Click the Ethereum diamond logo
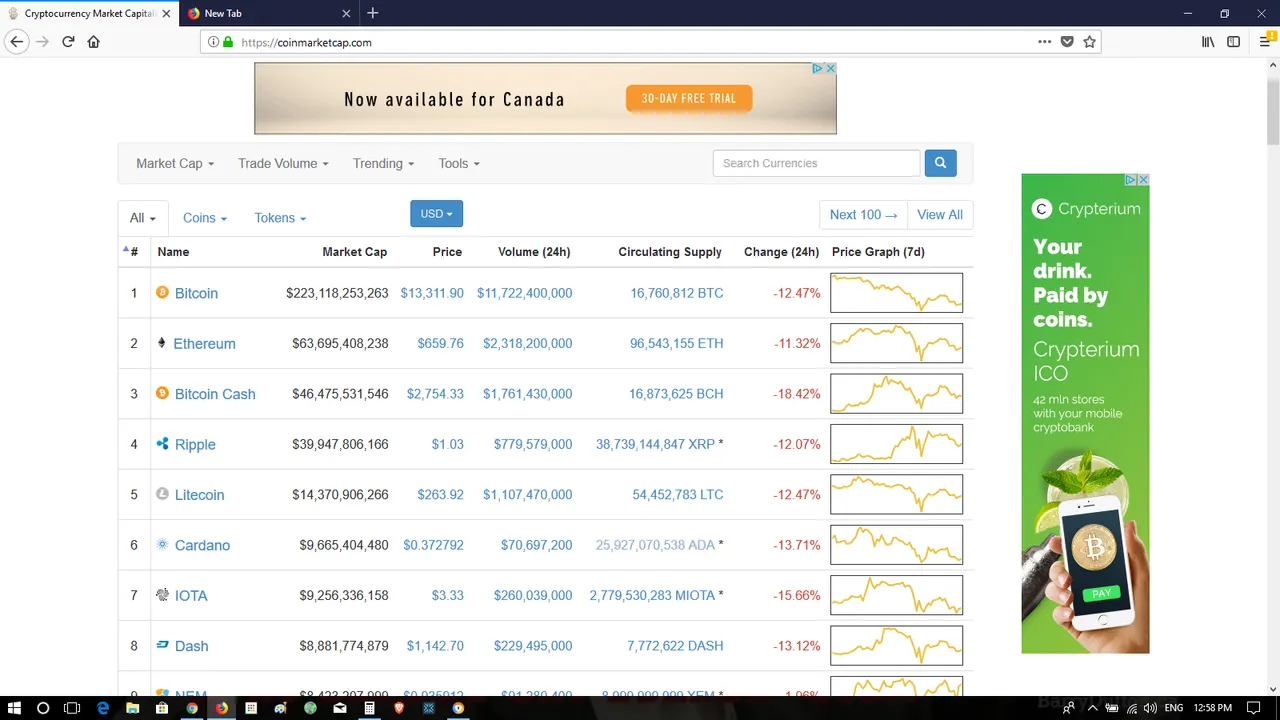This screenshot has width=1280, height=720. click(x=162, y=343)
